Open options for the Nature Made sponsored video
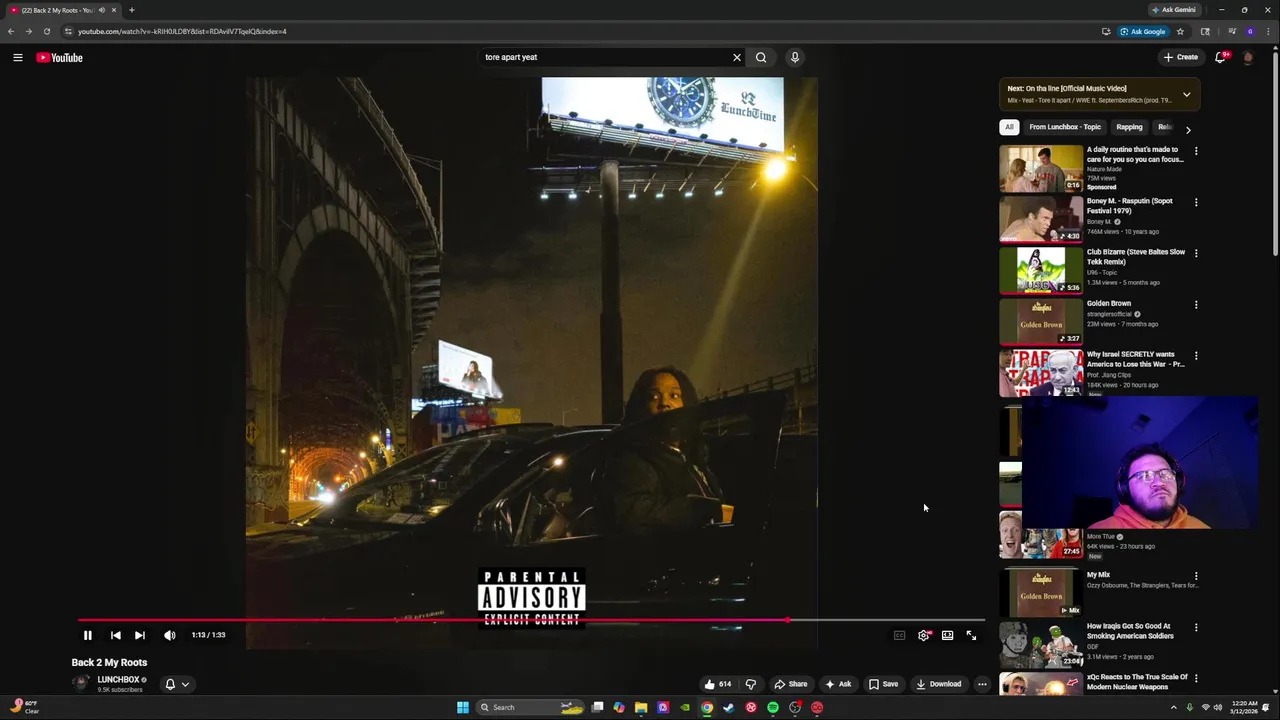This screenshot has height=720, width=1280. (x=1196, y=151)
